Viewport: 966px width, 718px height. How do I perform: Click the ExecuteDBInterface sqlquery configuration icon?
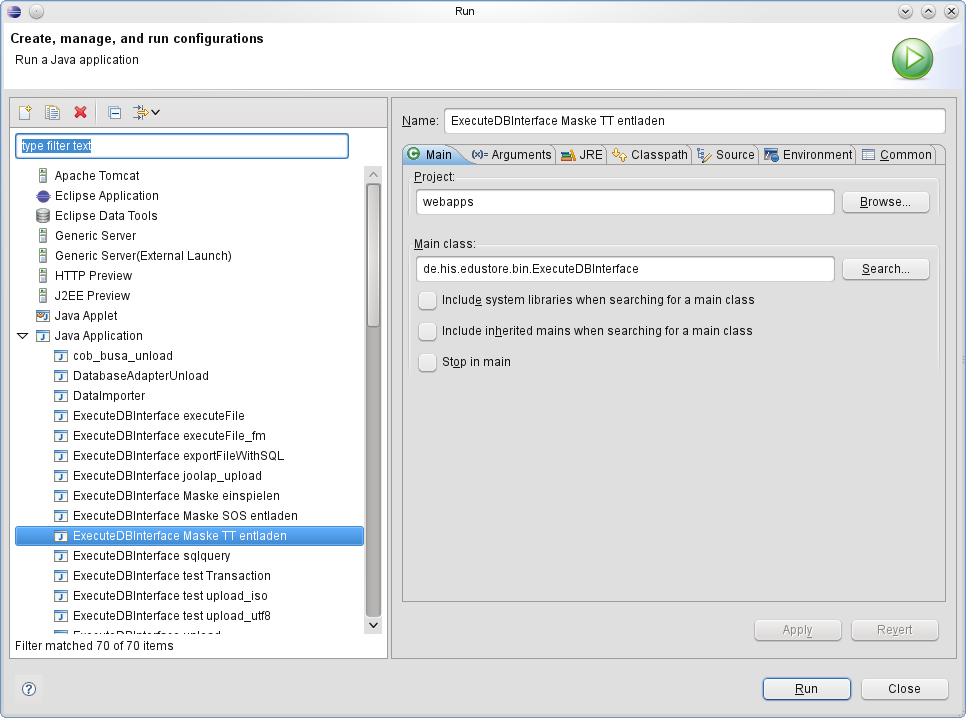[x=60, y=556]
